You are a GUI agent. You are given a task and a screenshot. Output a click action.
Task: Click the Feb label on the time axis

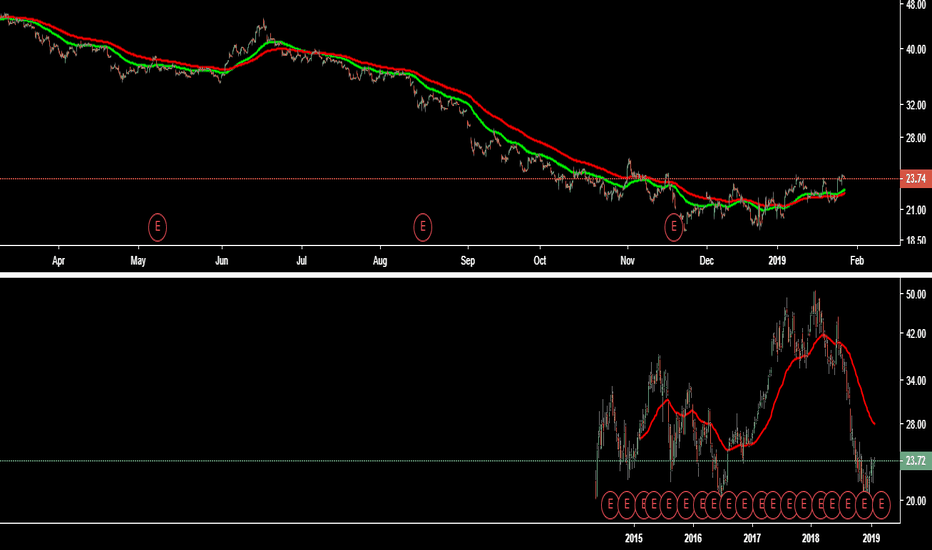click(857, 260)
